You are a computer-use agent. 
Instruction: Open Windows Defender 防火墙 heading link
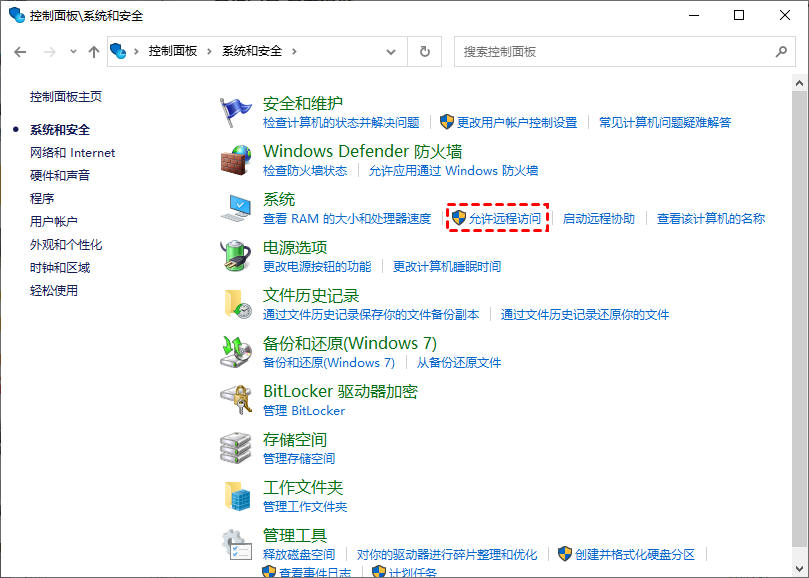click(362, 151)
